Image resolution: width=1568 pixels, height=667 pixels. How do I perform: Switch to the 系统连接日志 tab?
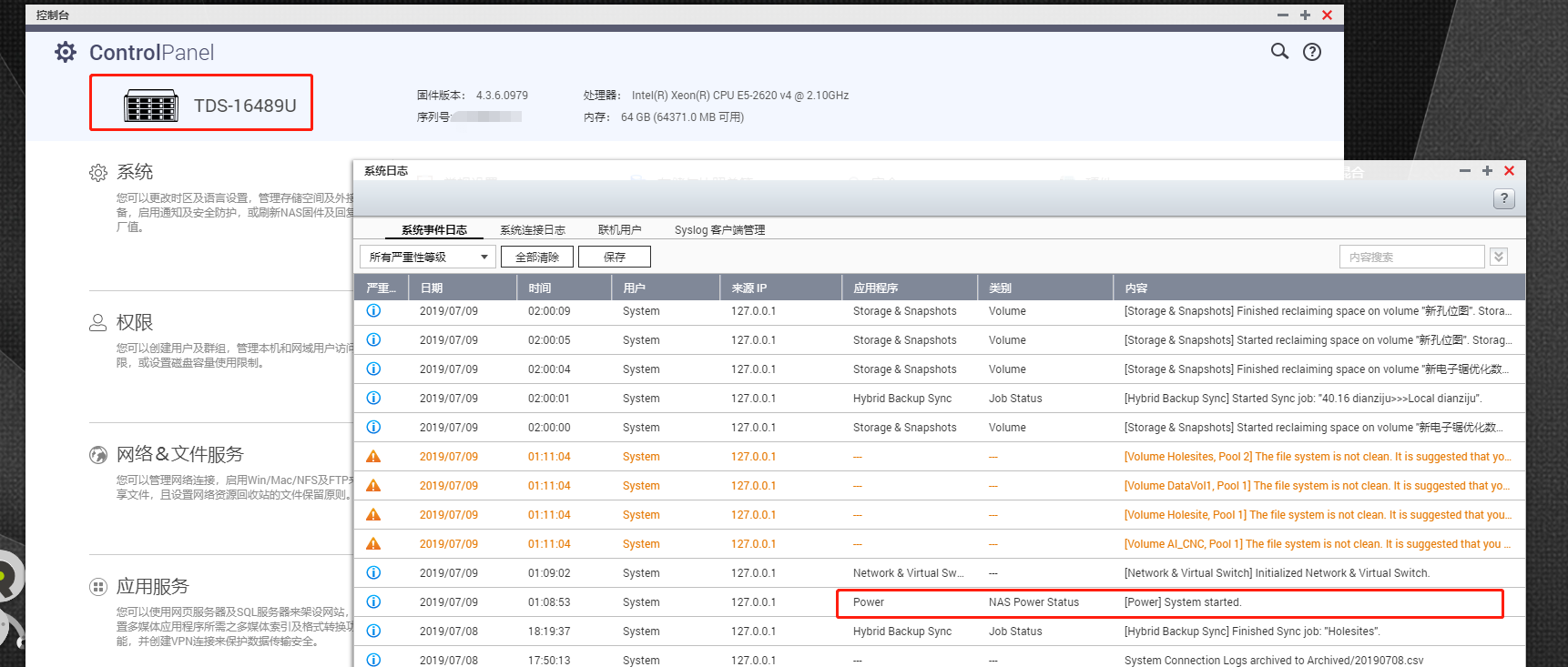pyautogui.click(x=533, y=230)
